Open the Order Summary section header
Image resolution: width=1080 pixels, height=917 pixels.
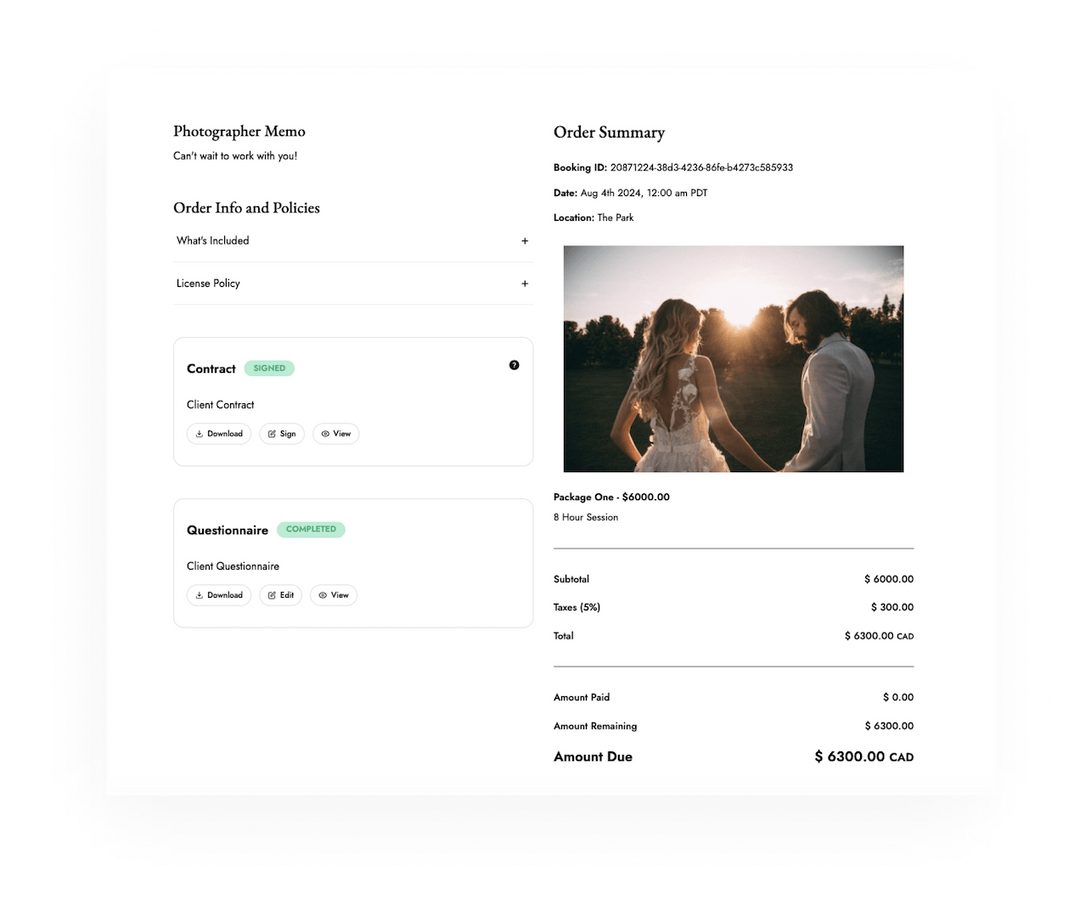(x=609, y=132)
